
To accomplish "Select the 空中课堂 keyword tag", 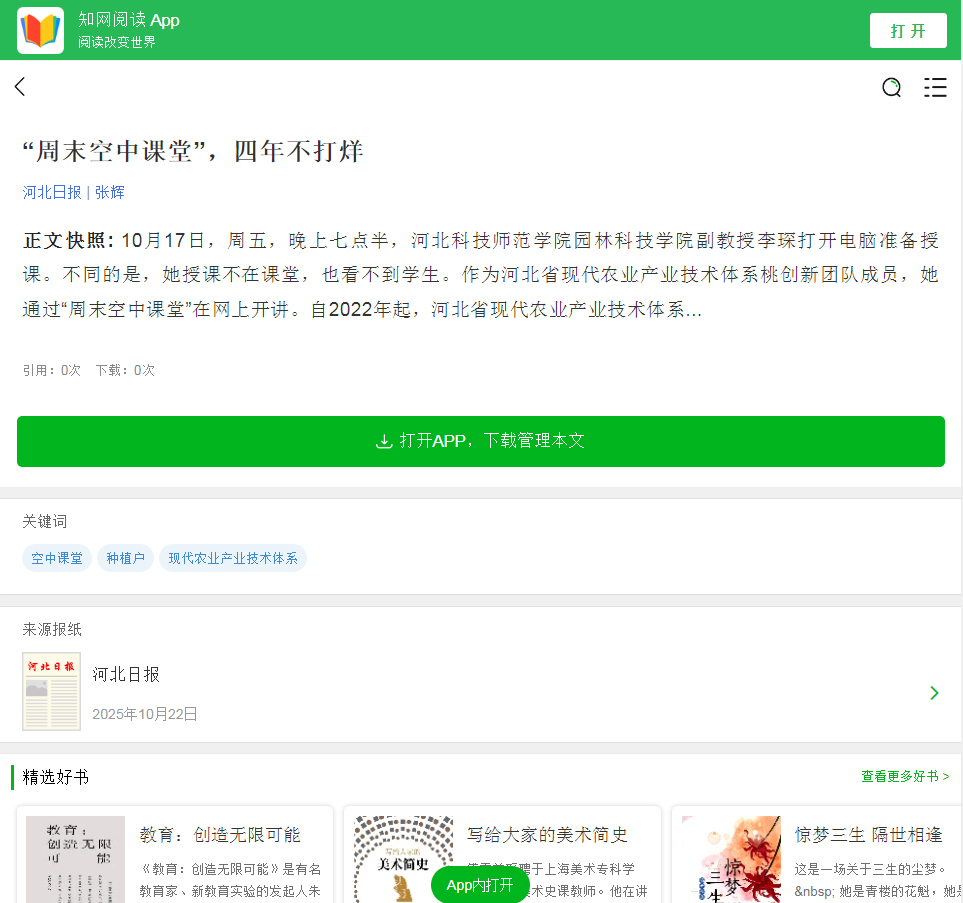I will [x=57, y=558].
